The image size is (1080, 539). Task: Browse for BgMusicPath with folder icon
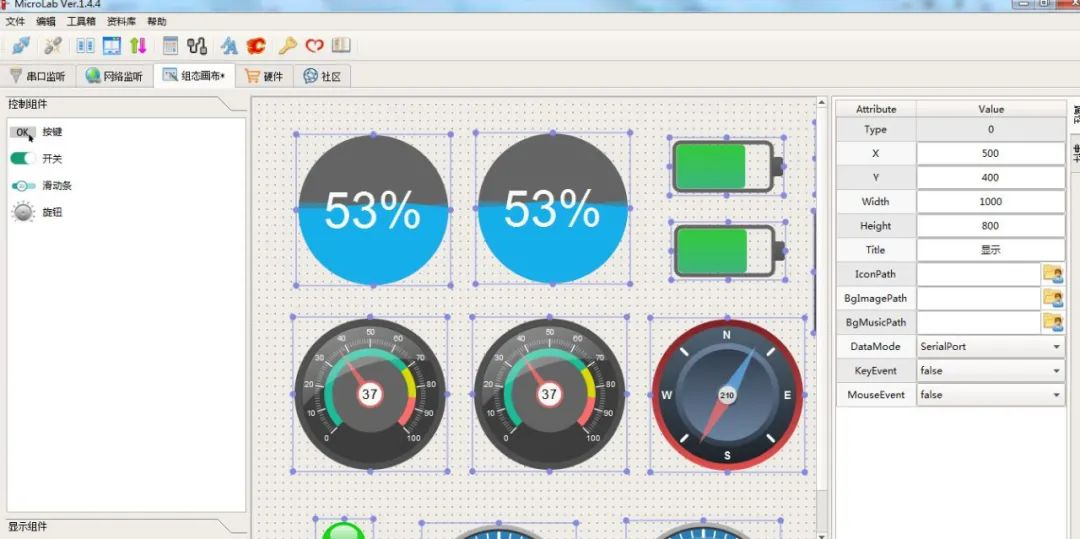point(1052,322)
